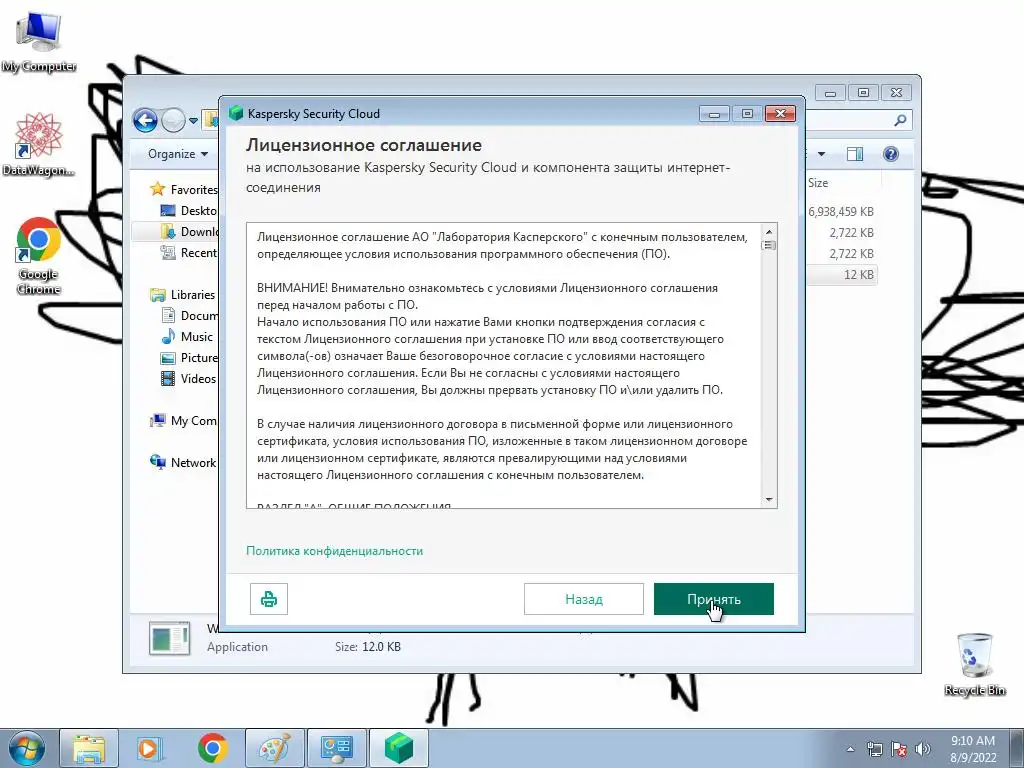
Task: Open the Политика конфиденциальности link
Action: pos(334,551)
